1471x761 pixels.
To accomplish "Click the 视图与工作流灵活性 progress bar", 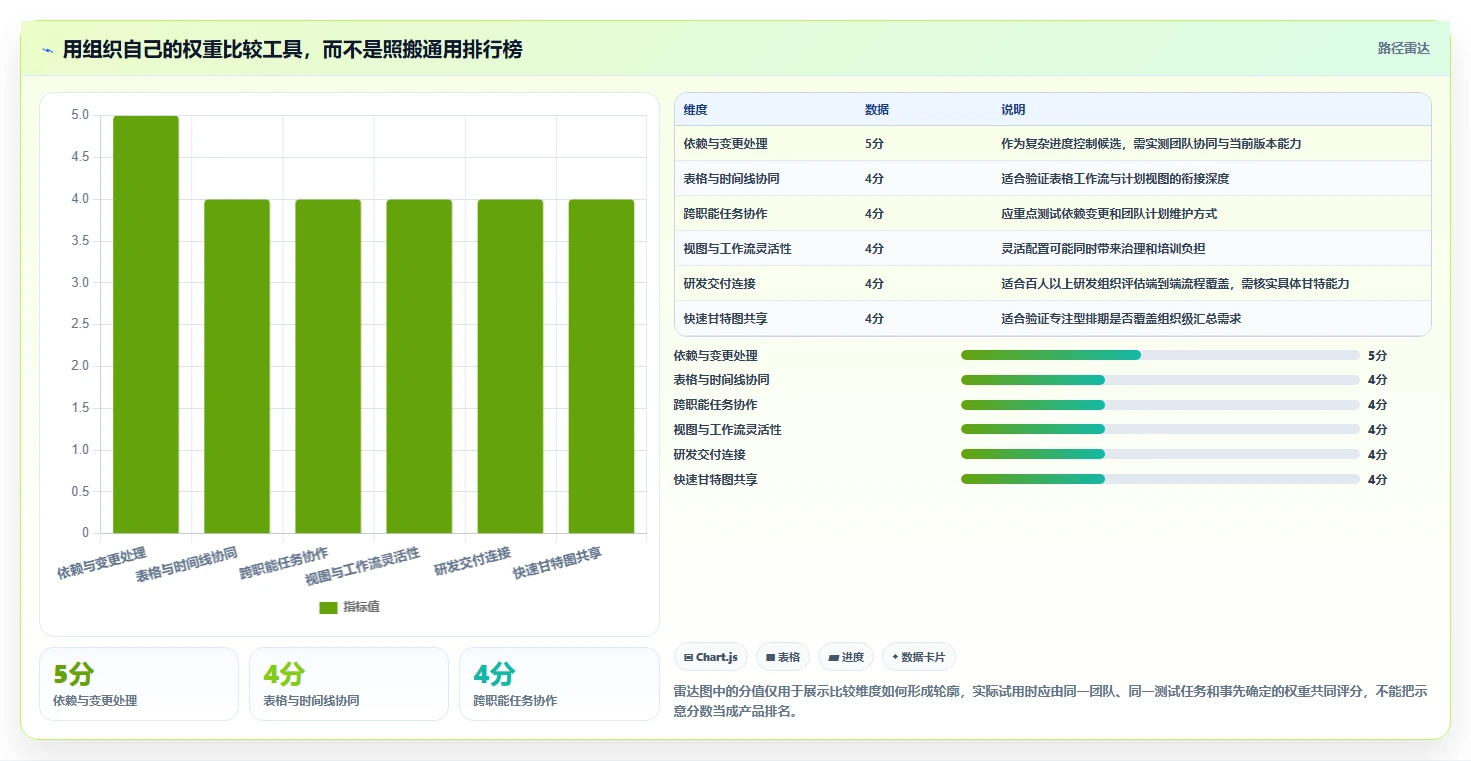I will coord(1160,429).
